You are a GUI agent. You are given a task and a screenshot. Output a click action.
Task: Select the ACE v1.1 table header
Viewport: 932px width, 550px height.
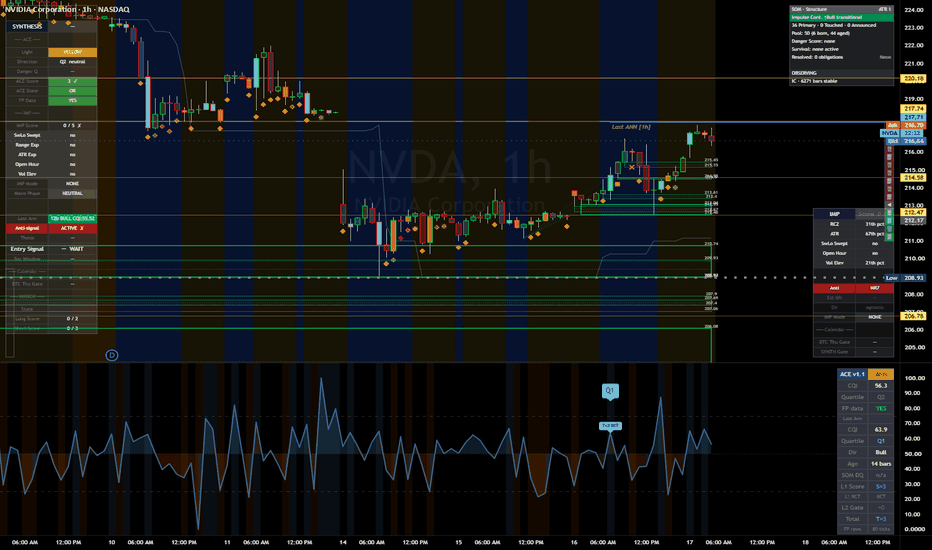852,374
